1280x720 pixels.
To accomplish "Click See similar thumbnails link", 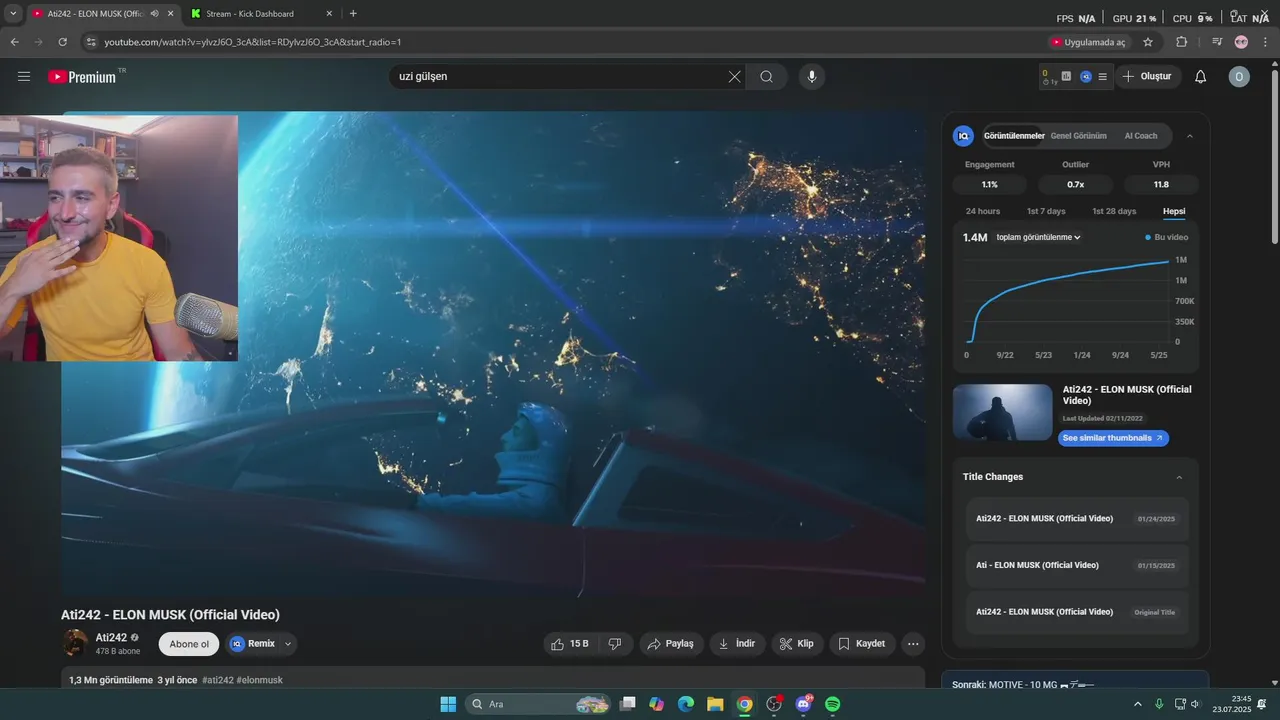I will tap(1113, 438).
